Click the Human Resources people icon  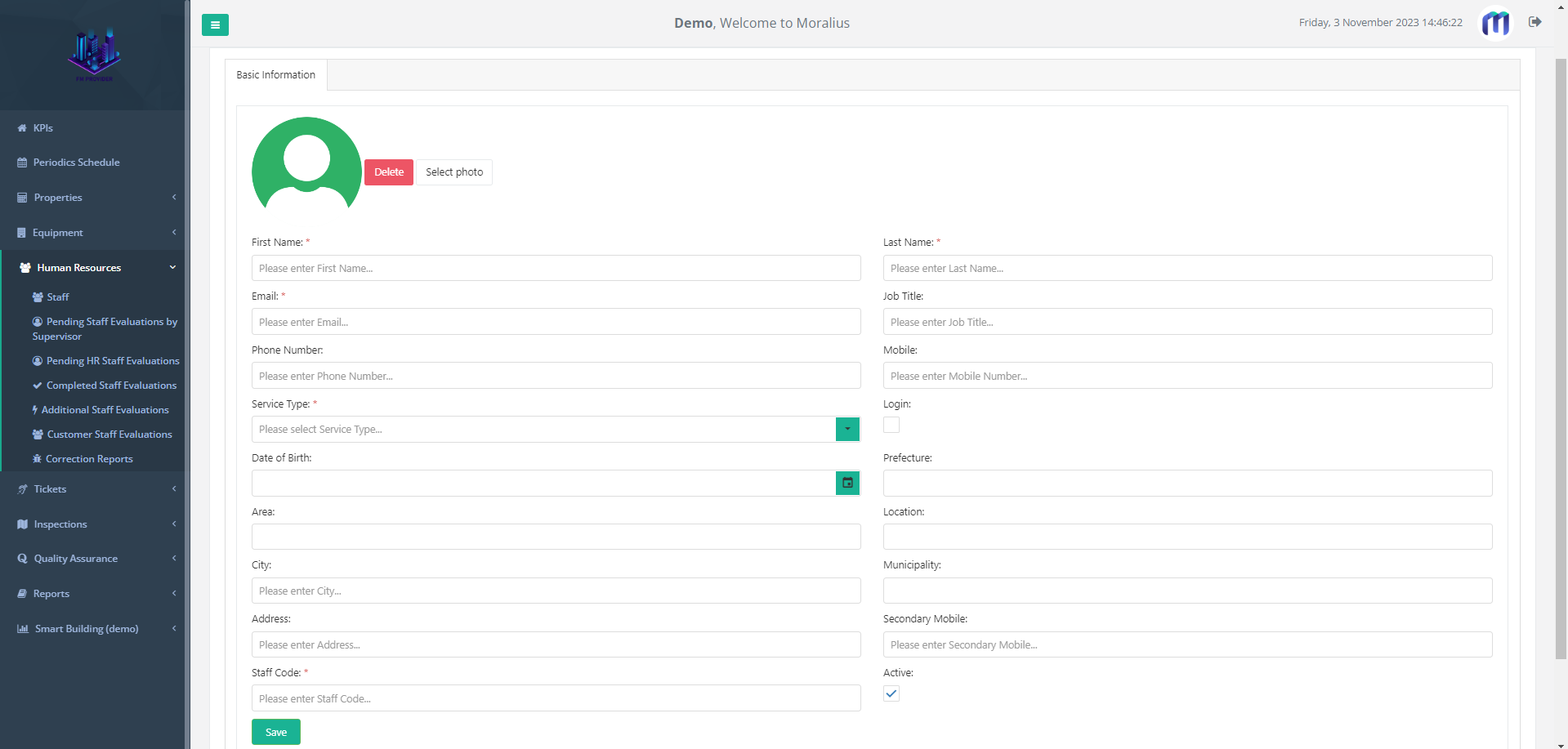[x=25, y=268]
